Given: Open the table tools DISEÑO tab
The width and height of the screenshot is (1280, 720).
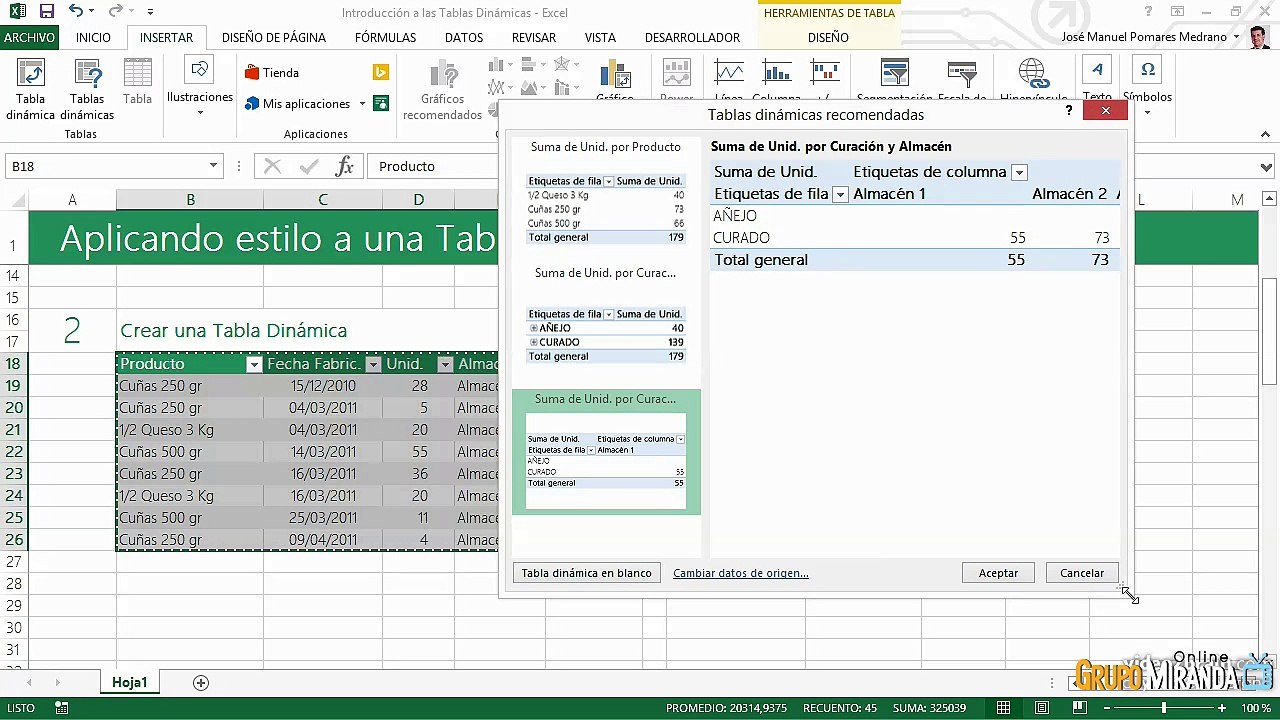Looking at the screenshot, I should 828,37.
